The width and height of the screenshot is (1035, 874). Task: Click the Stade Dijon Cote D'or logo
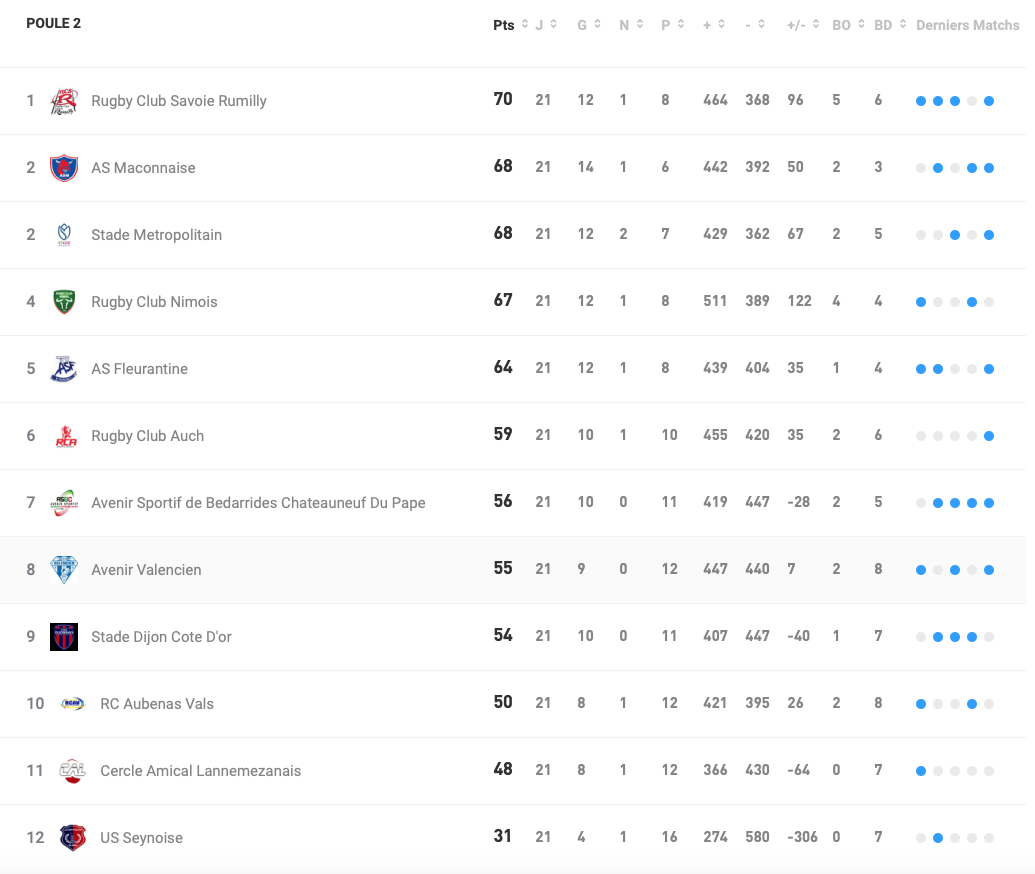pyautogui.click(x=64, y=637)
